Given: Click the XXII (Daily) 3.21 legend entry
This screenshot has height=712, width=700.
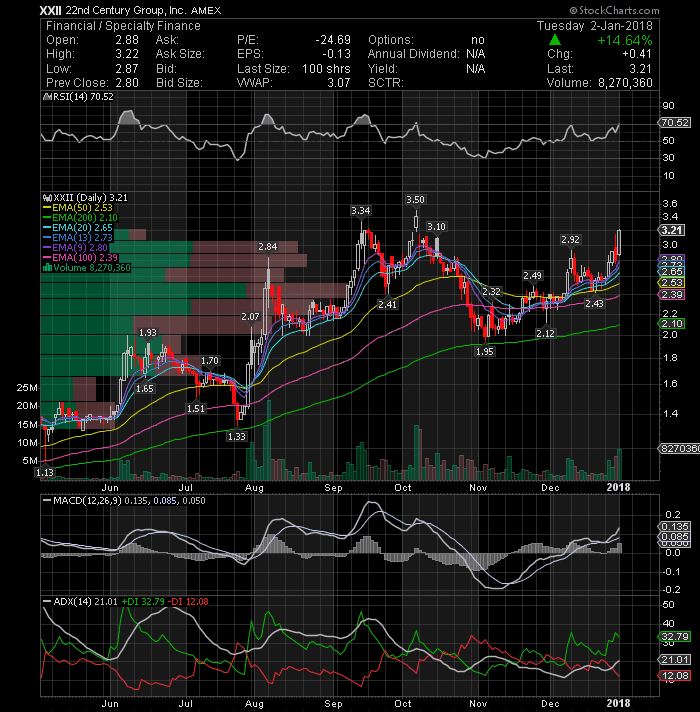Looking at the screenshot, I should pyautogui.click(x=90, y=198).
